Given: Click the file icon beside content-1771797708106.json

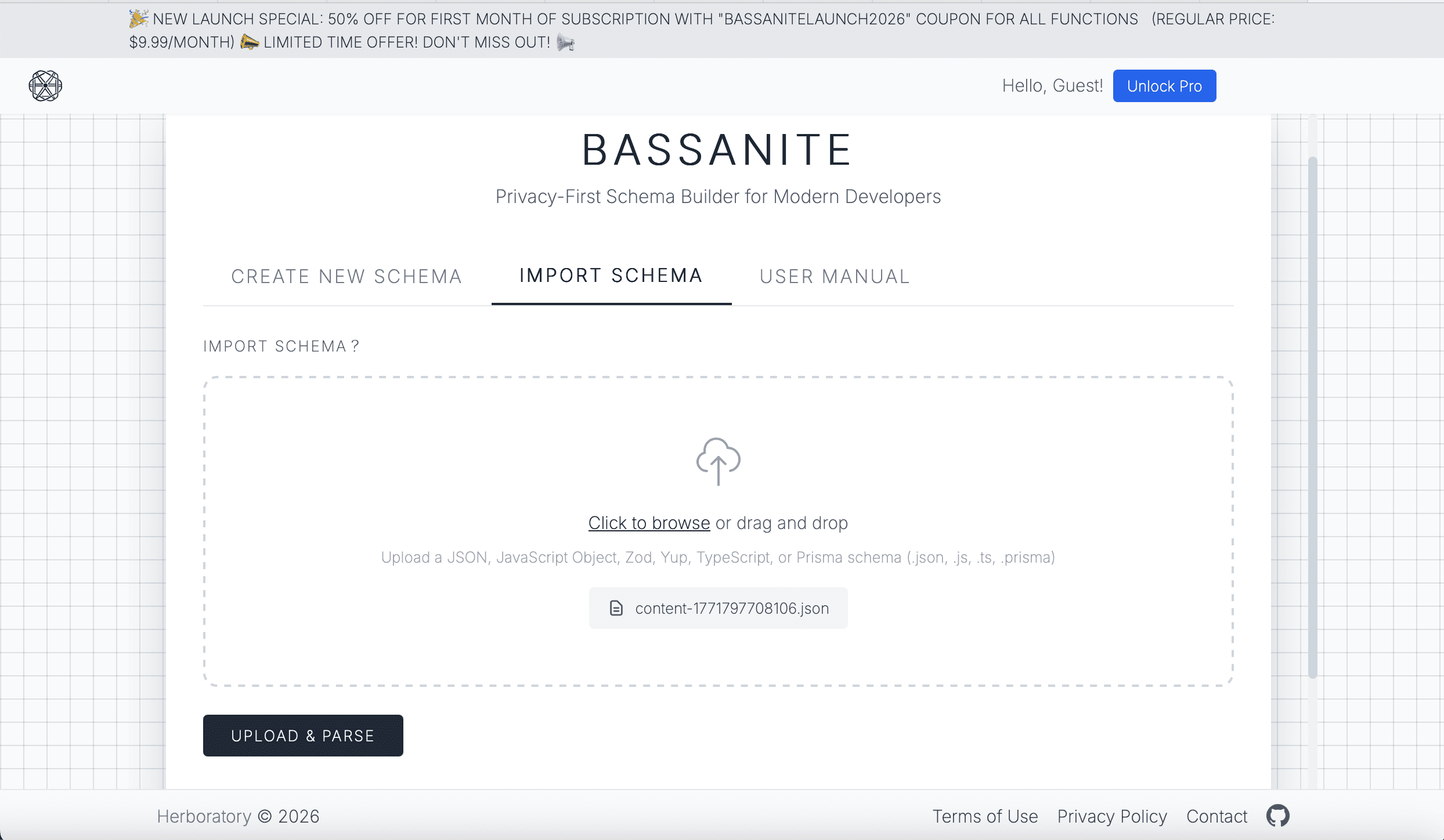Looking at the screenshot, I should [x=616, y=608].
